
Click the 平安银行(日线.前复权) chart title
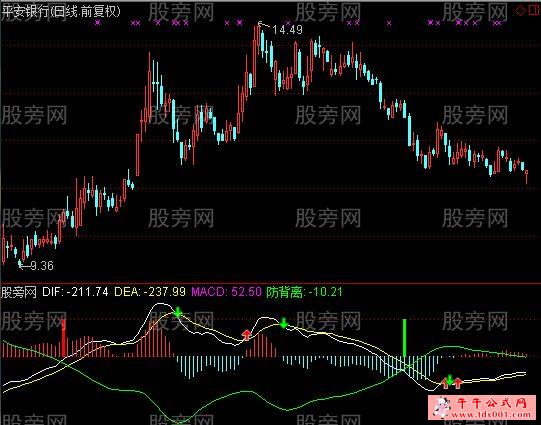coord(61,11)
